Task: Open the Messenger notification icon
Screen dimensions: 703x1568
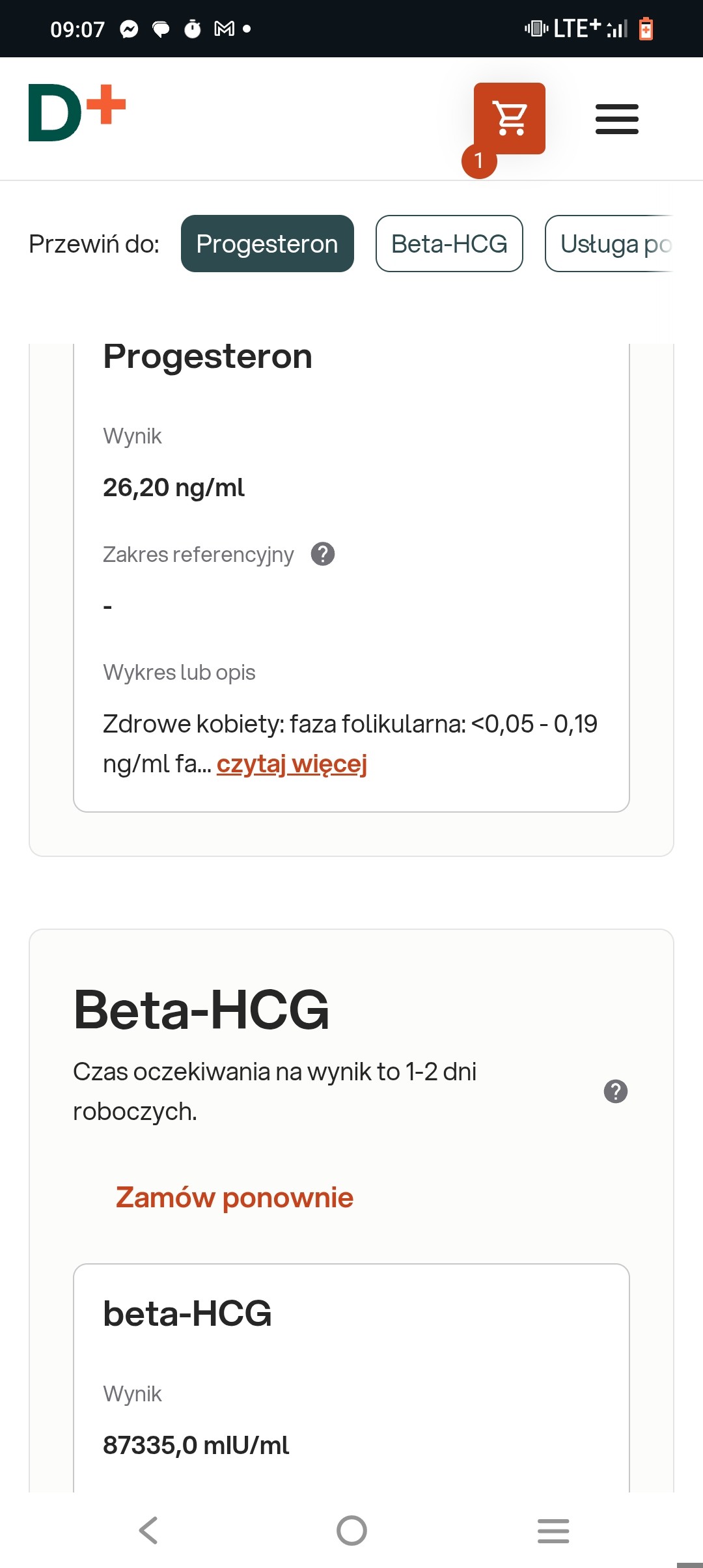Action: (x=130, y=29)
